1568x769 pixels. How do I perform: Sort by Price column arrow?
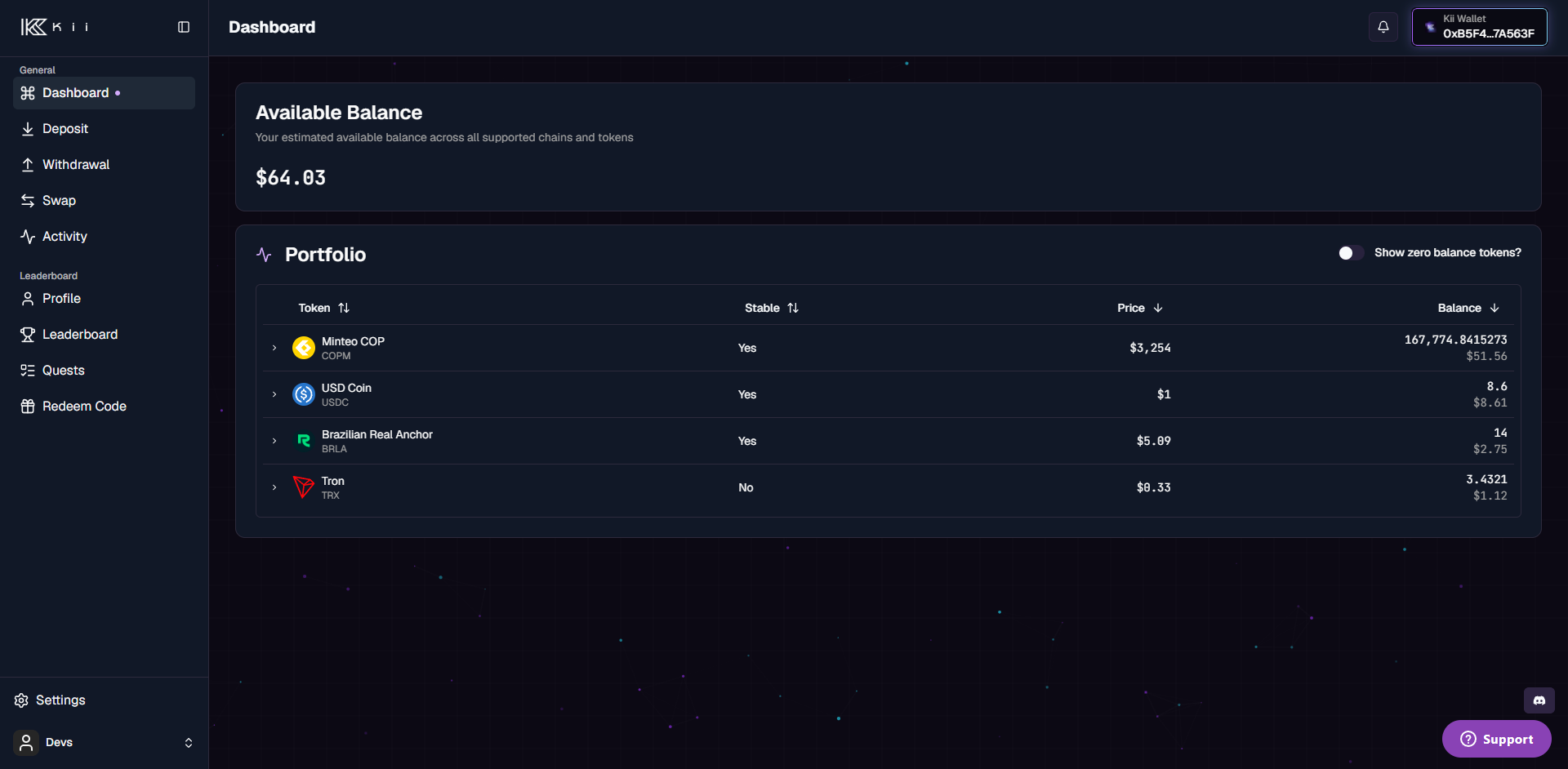(1158, 308)
